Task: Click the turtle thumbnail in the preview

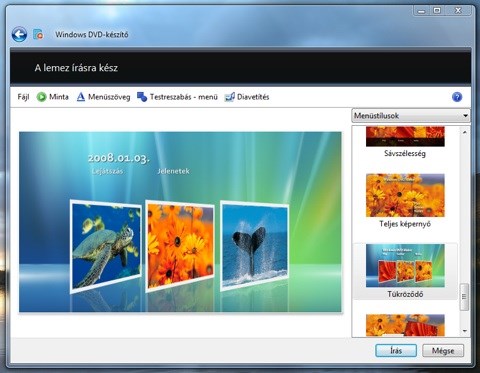Action: [x=106, y=246]
